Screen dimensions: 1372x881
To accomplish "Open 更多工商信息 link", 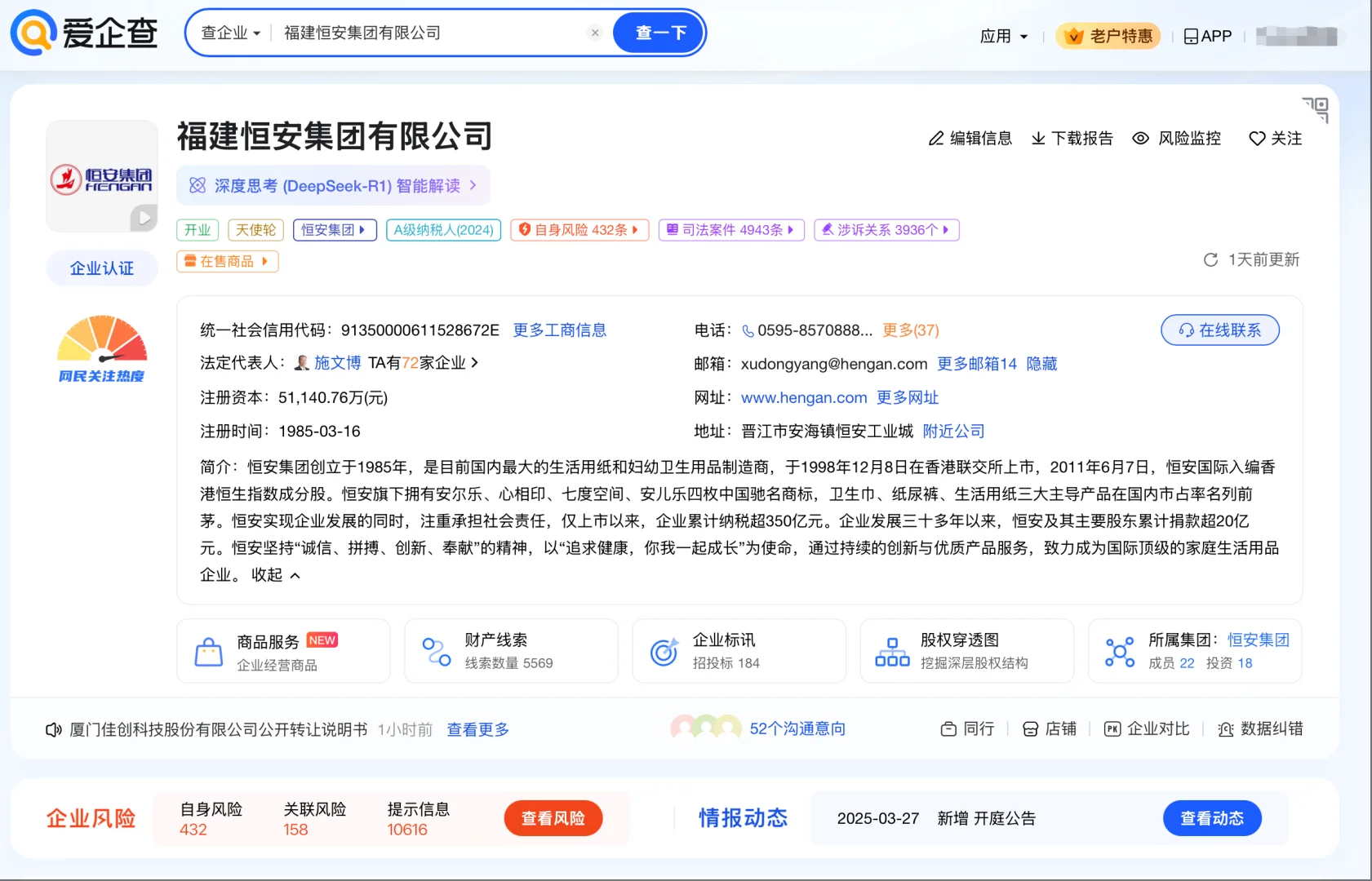I will [x=560, y=330].
